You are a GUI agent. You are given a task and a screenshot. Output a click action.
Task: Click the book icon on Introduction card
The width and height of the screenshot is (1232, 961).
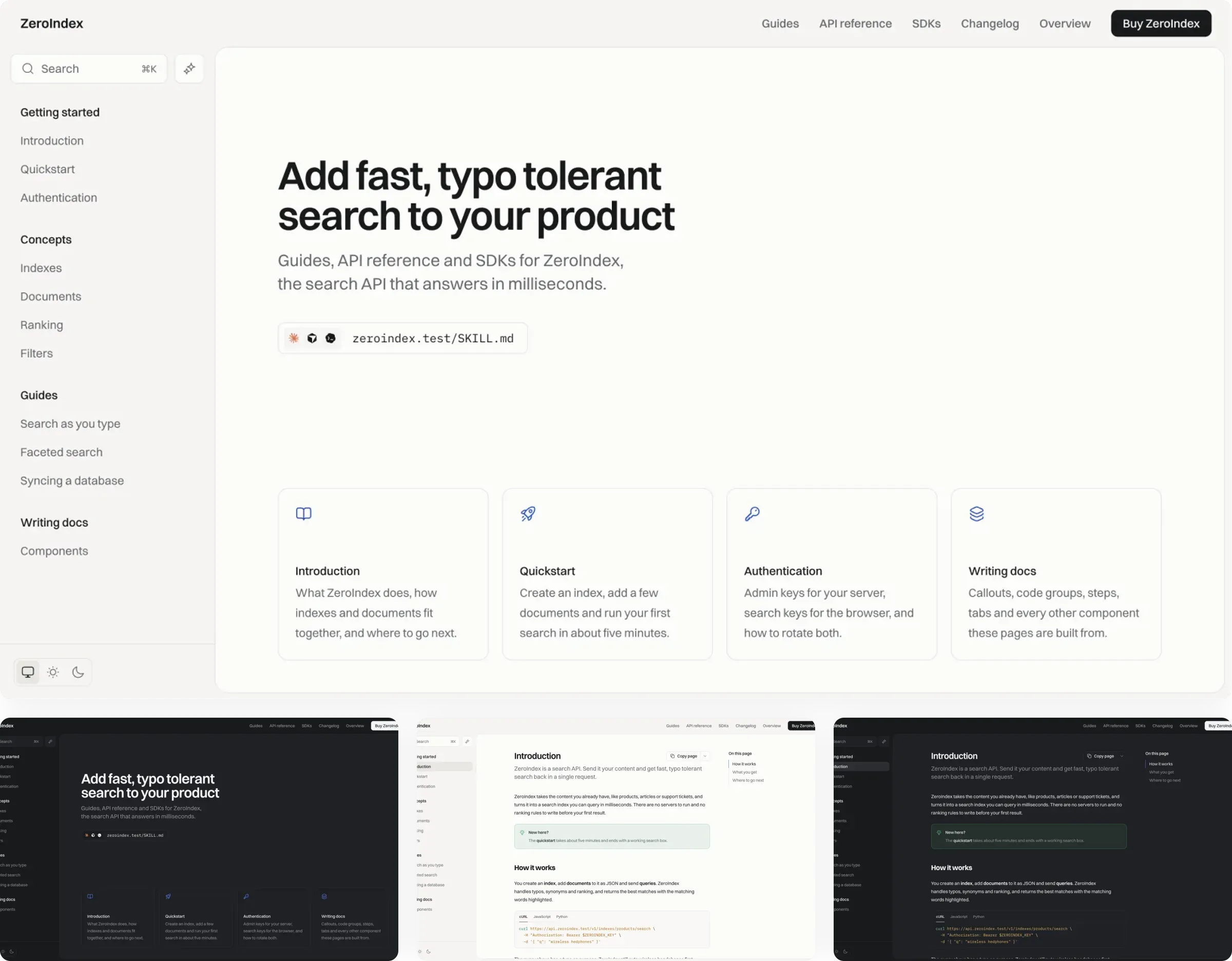(x=303, y=514)
